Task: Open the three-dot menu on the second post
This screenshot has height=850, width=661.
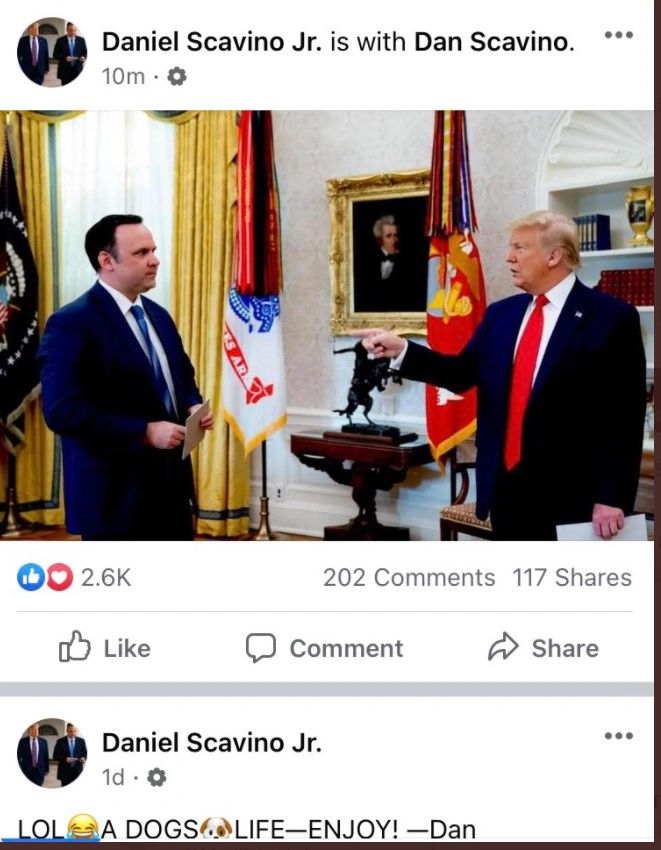Action: click(619, 736)
